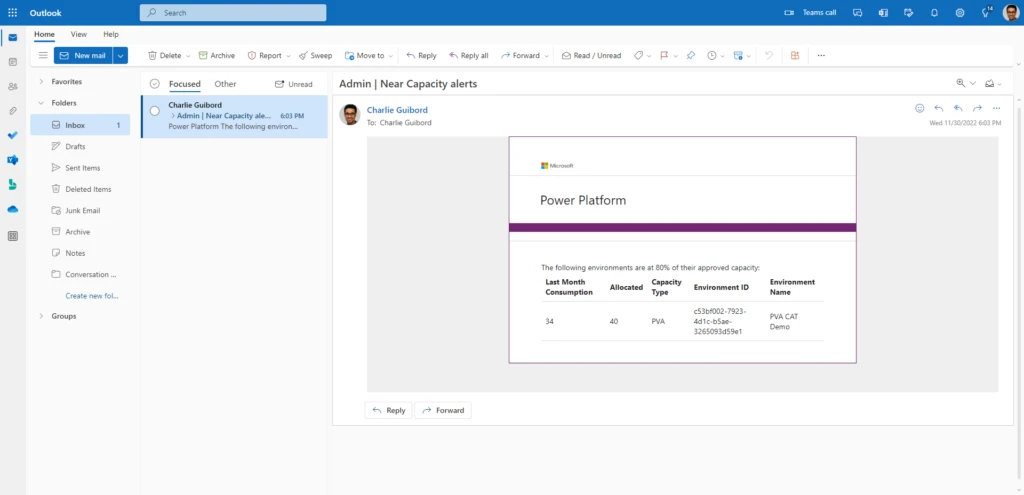Switch to the View ribbon tab
The image size is (1024, 495).
78,34
